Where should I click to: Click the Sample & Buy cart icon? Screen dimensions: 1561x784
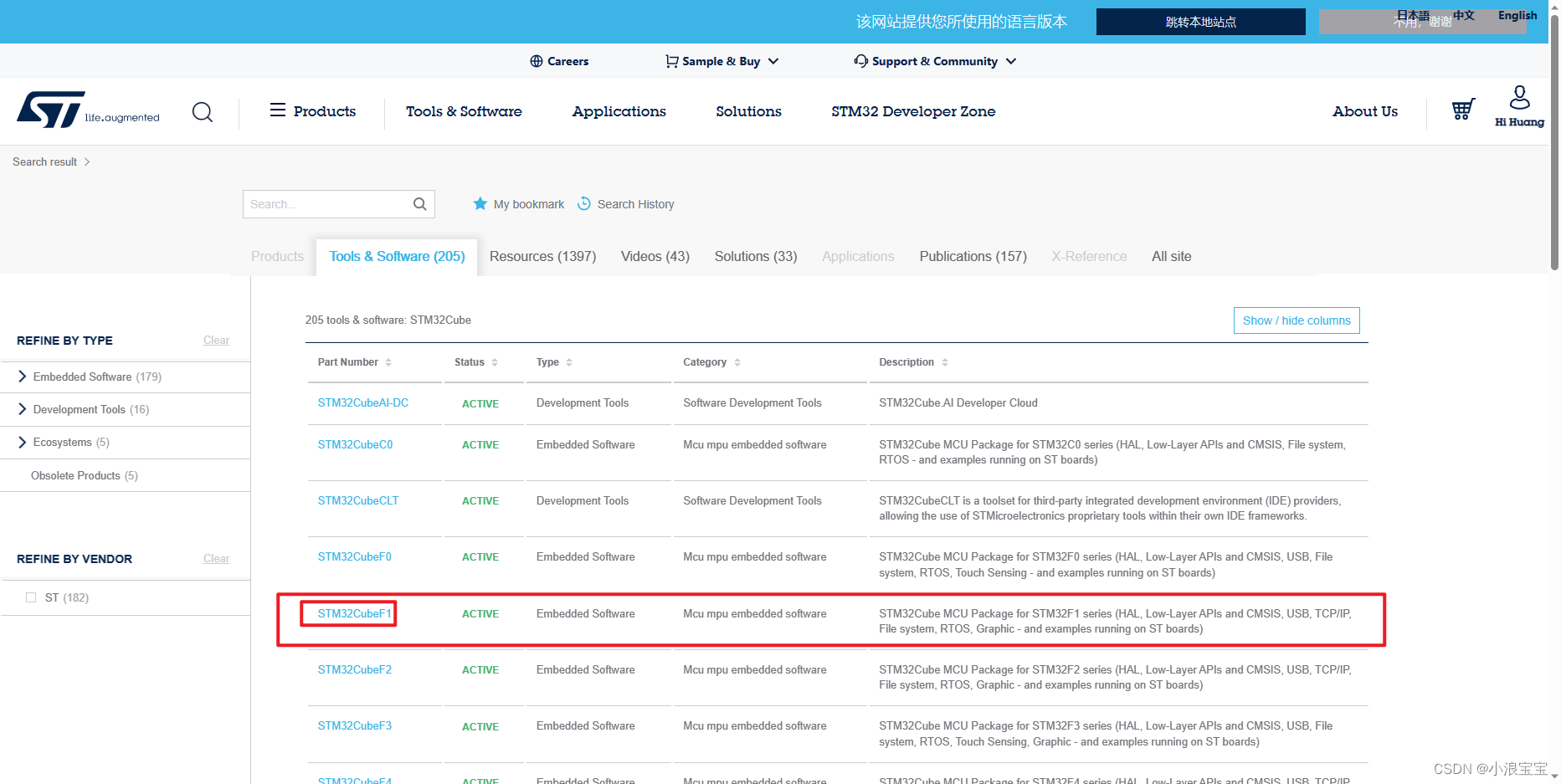pyautogui.click(x=671, y=61)
